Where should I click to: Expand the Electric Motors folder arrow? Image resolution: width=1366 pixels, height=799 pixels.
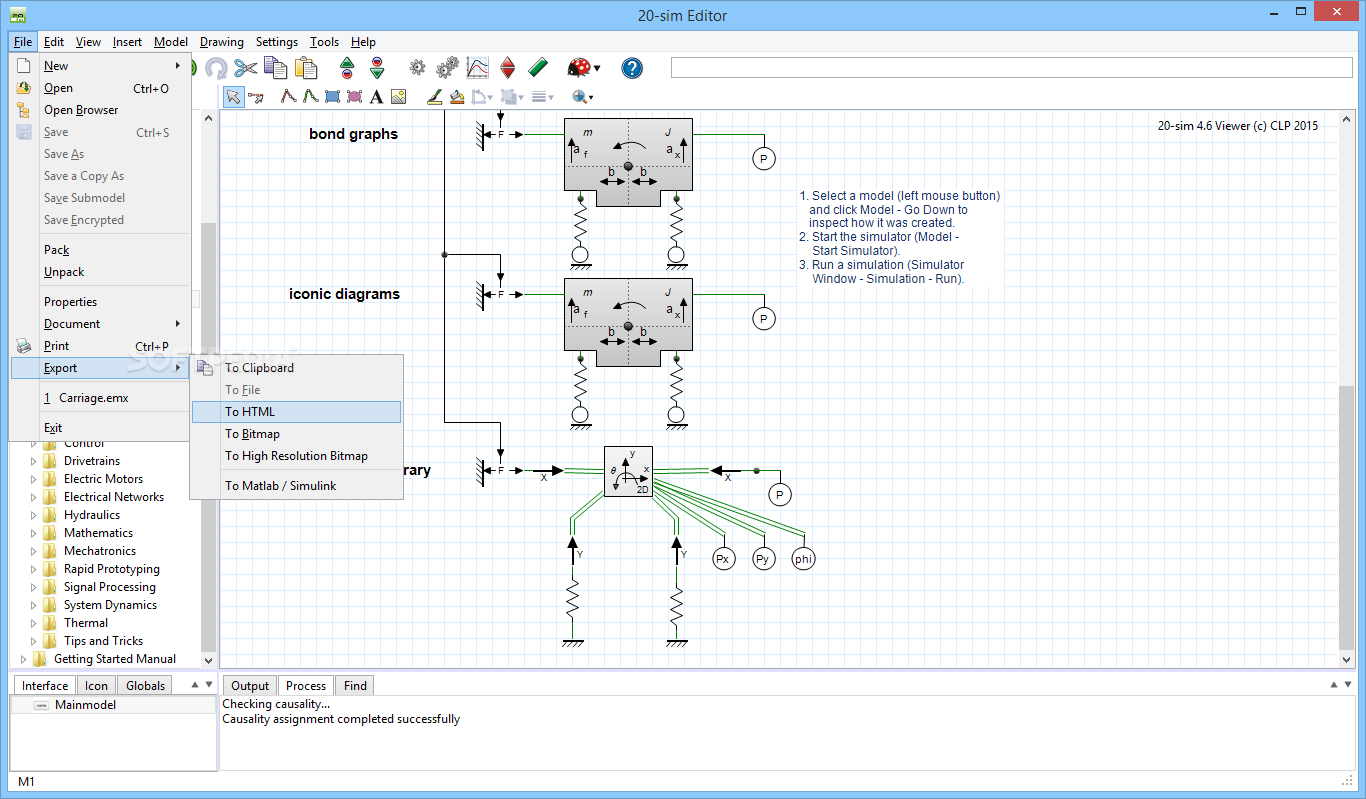33,479
